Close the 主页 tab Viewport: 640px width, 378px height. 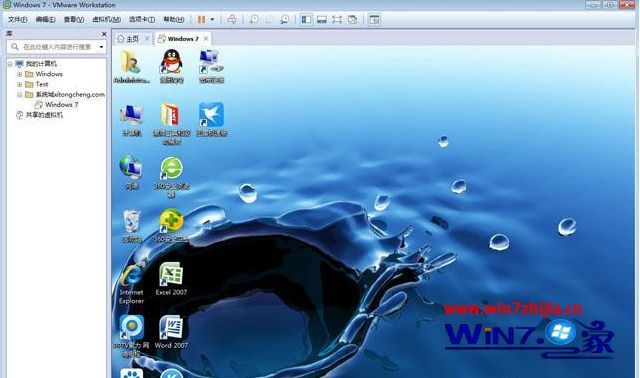point(147,38)
